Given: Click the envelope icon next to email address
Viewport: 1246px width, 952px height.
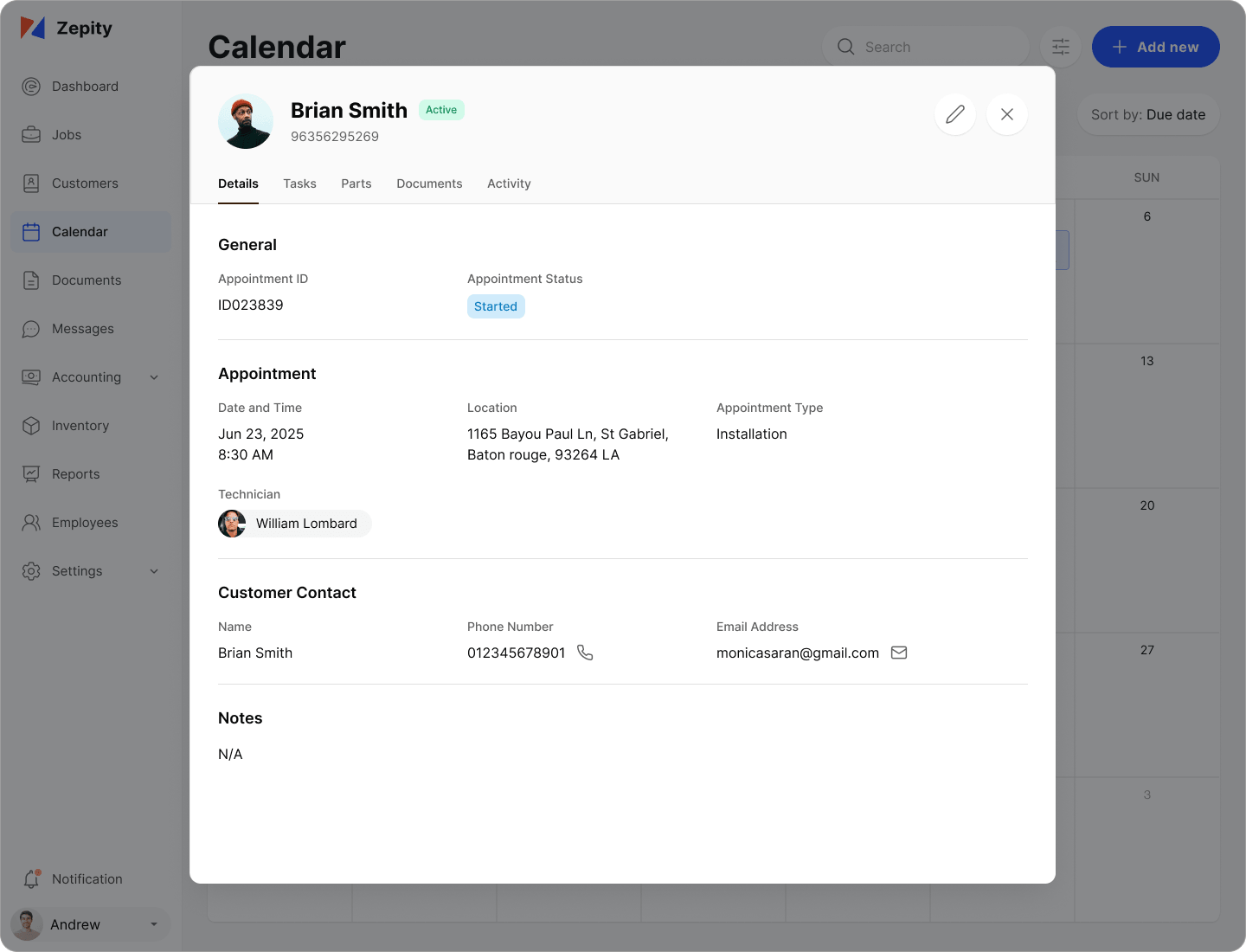Looking at the screenshot, I should point(899,653).
